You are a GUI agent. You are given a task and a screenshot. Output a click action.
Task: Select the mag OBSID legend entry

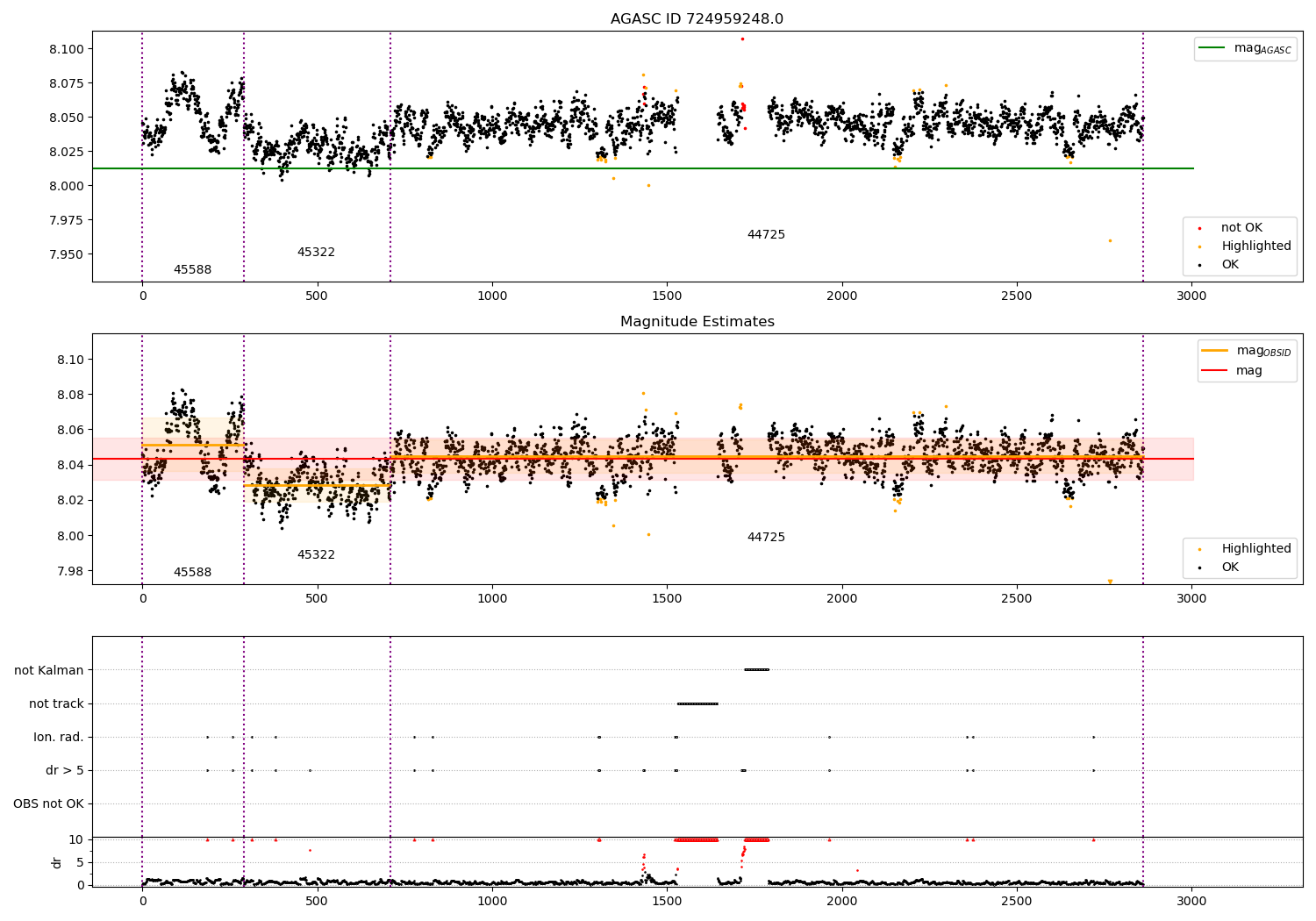coord(1246,351)
